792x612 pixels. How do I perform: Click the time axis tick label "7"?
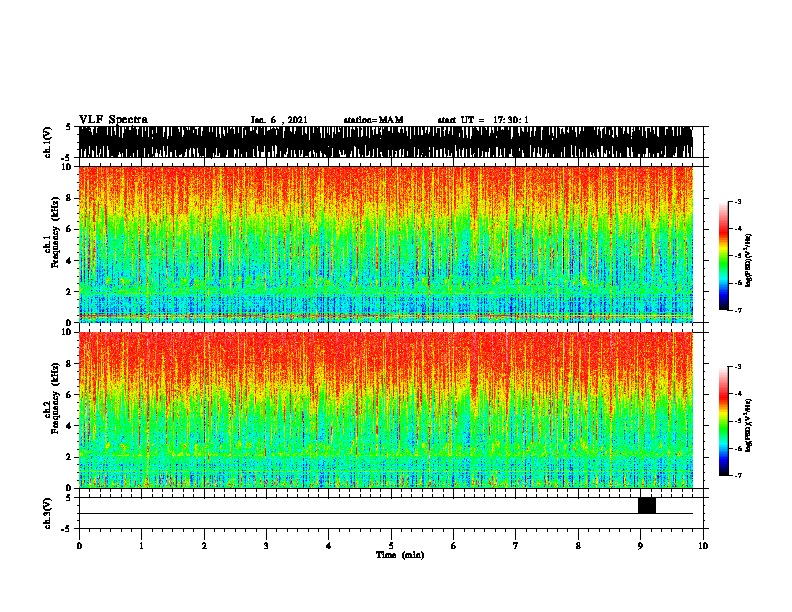click(x=516, y=546)
